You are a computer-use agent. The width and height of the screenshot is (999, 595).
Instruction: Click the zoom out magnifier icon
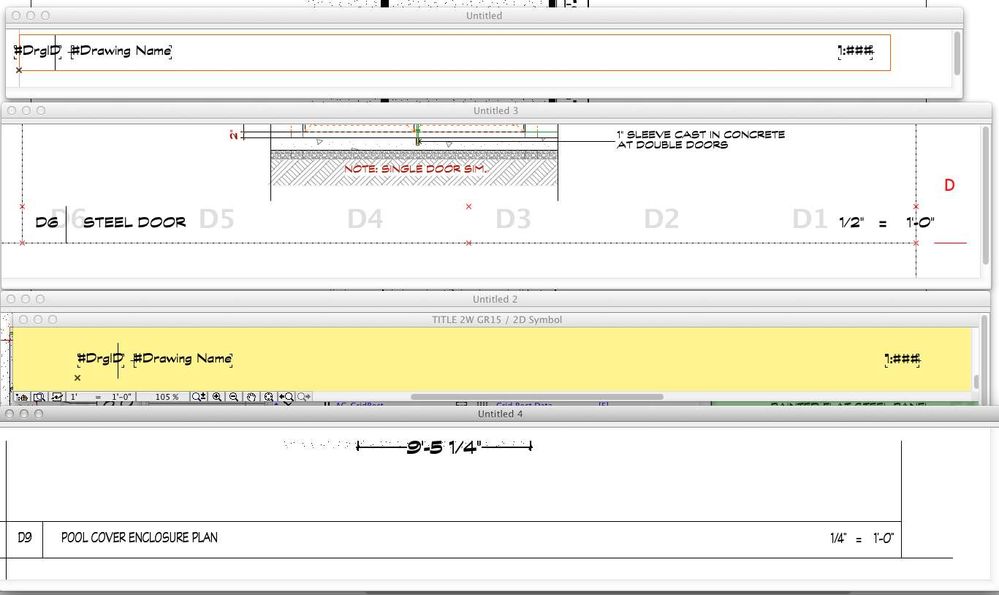coord(234,397)
